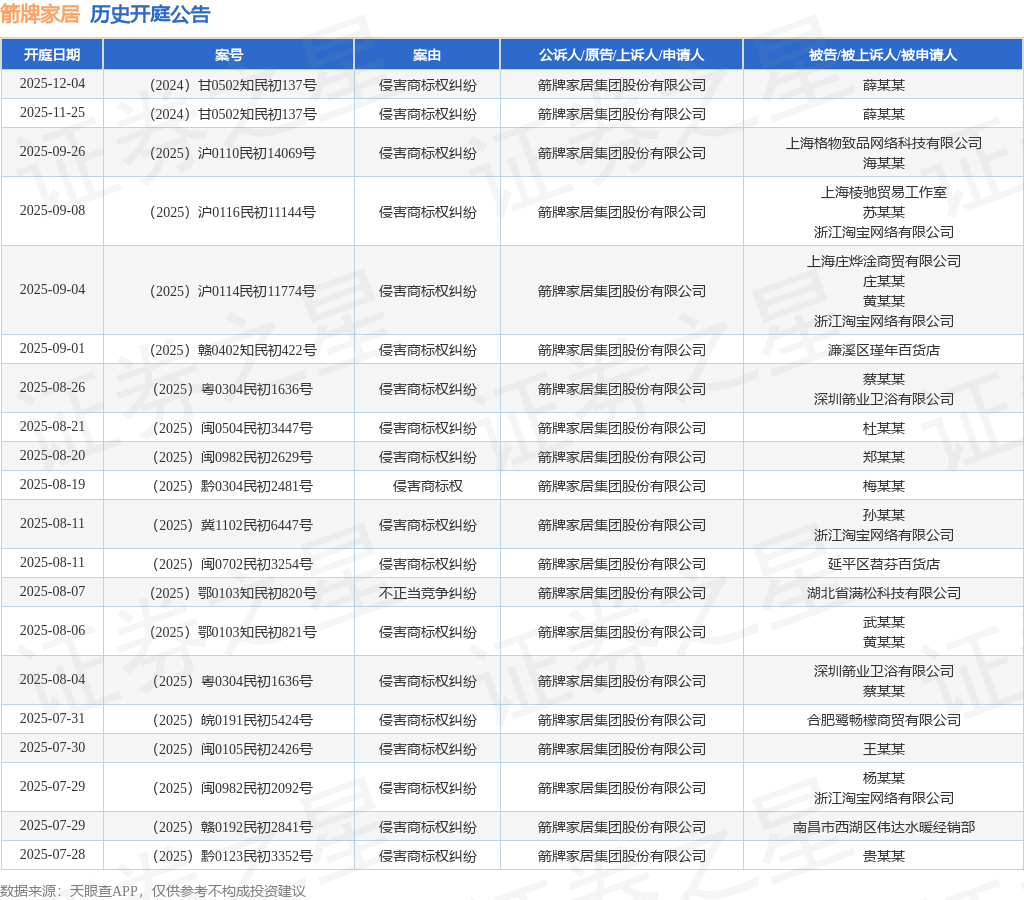
Task: Click defendant 延平区茗芬百货店
Action: coord(884,564)
